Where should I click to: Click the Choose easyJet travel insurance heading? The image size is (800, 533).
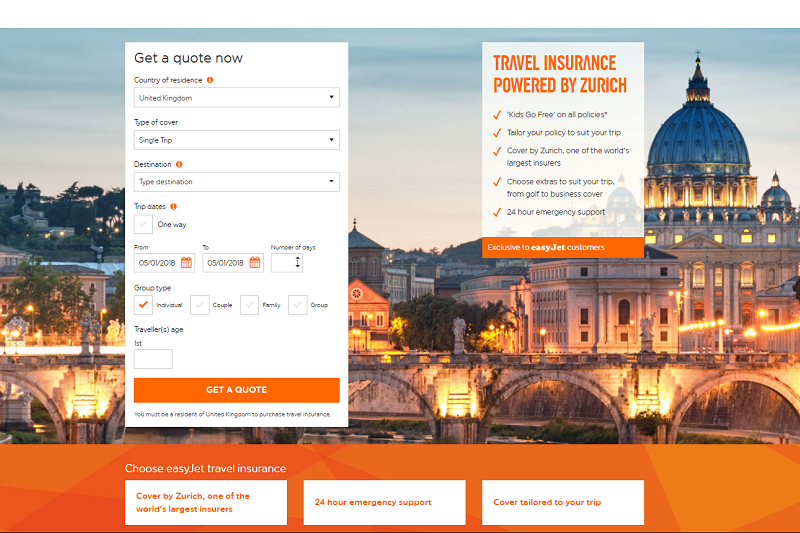pos(206,468)
